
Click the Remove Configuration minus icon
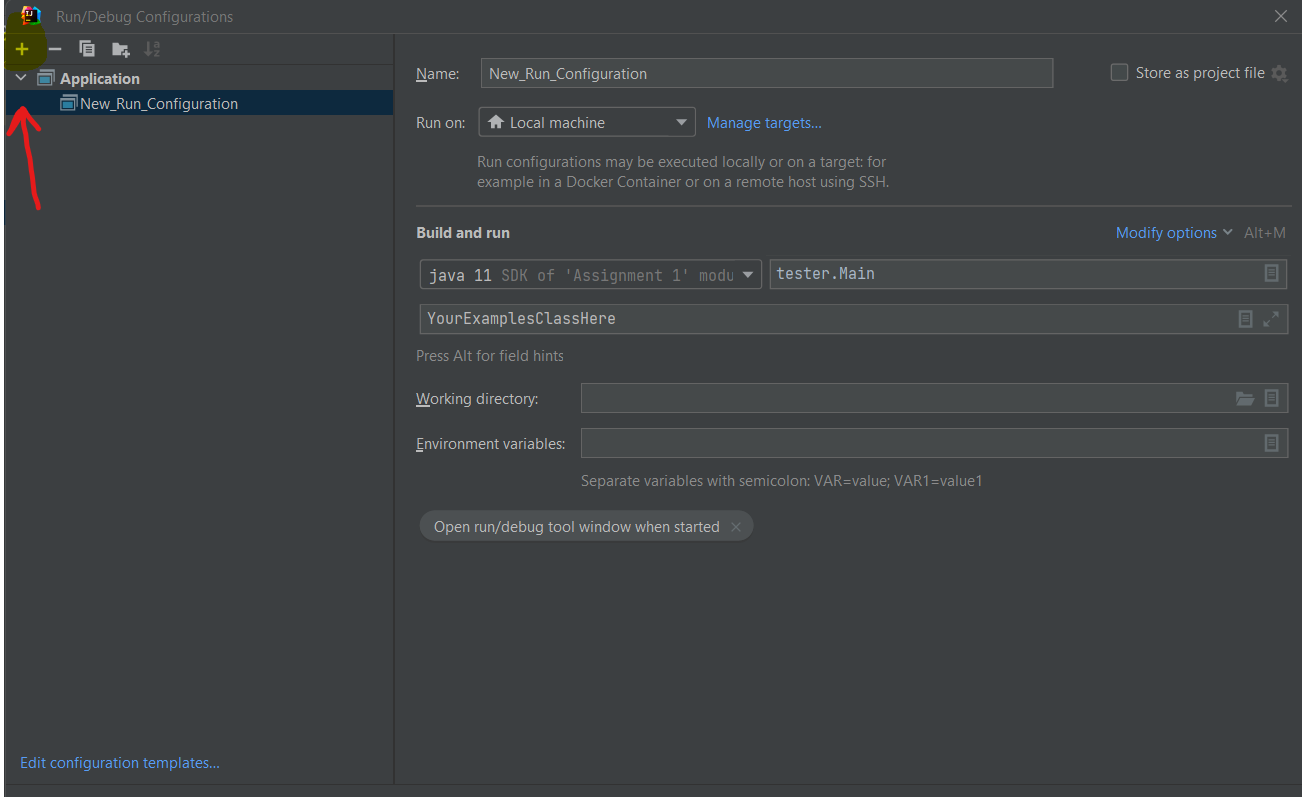55,49
